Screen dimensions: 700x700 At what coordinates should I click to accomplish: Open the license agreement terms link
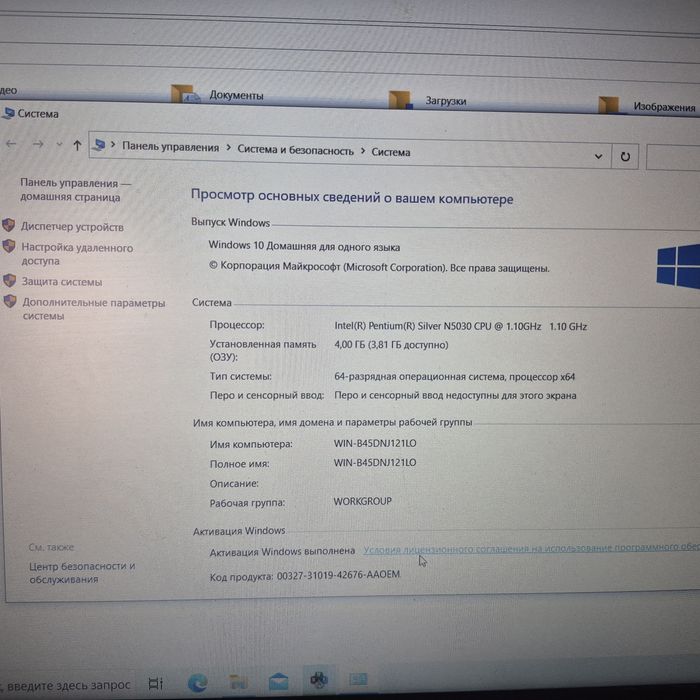point(531,549)
